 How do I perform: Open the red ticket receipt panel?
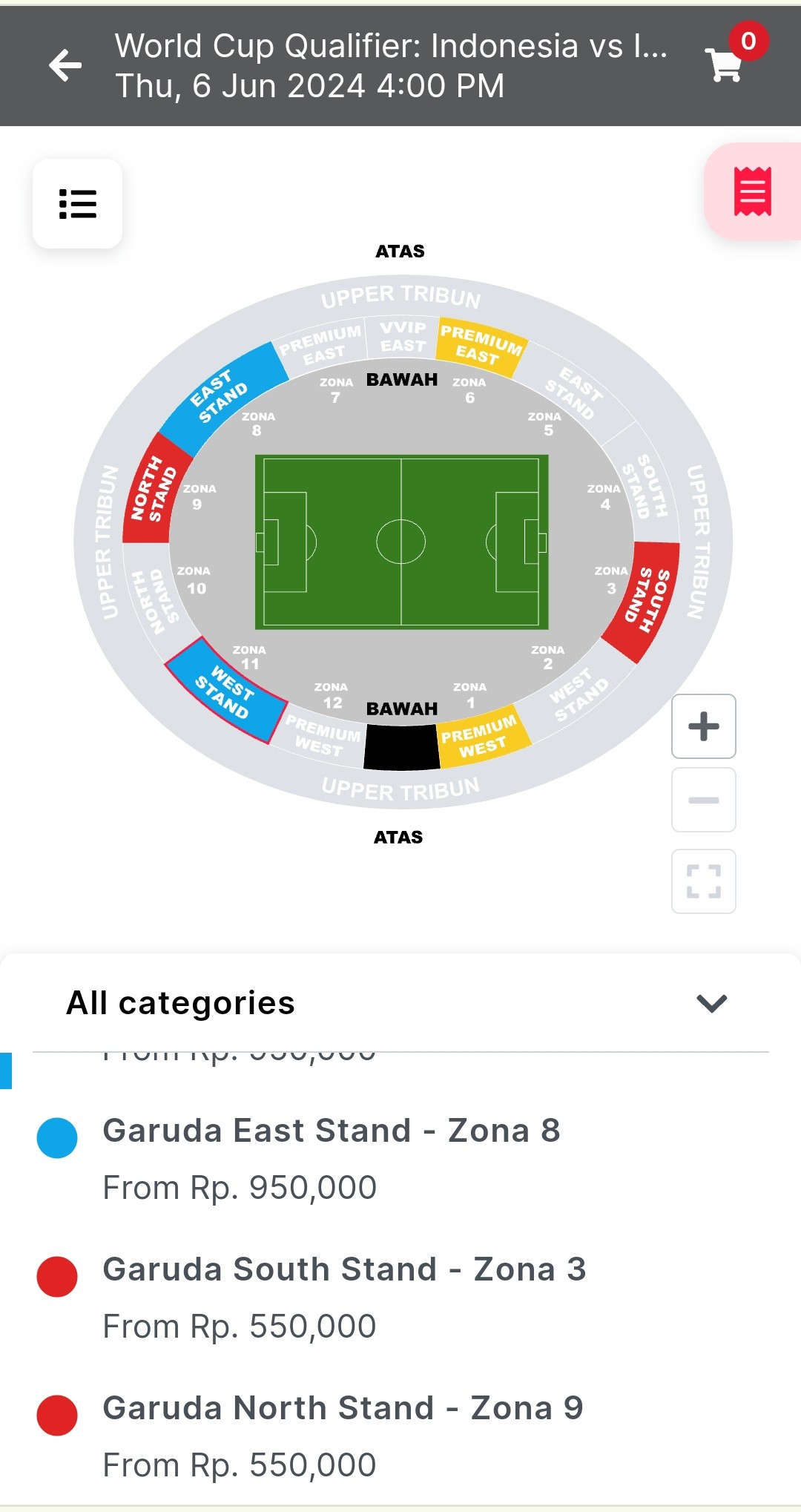(752, 191)
